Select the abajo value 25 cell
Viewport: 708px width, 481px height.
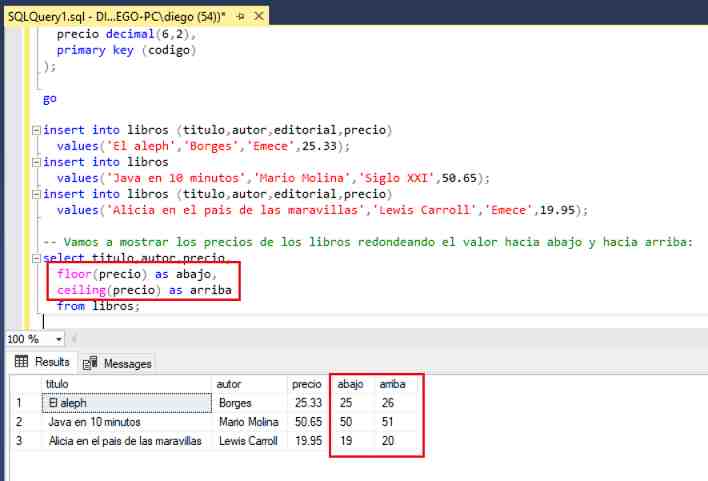353,403
